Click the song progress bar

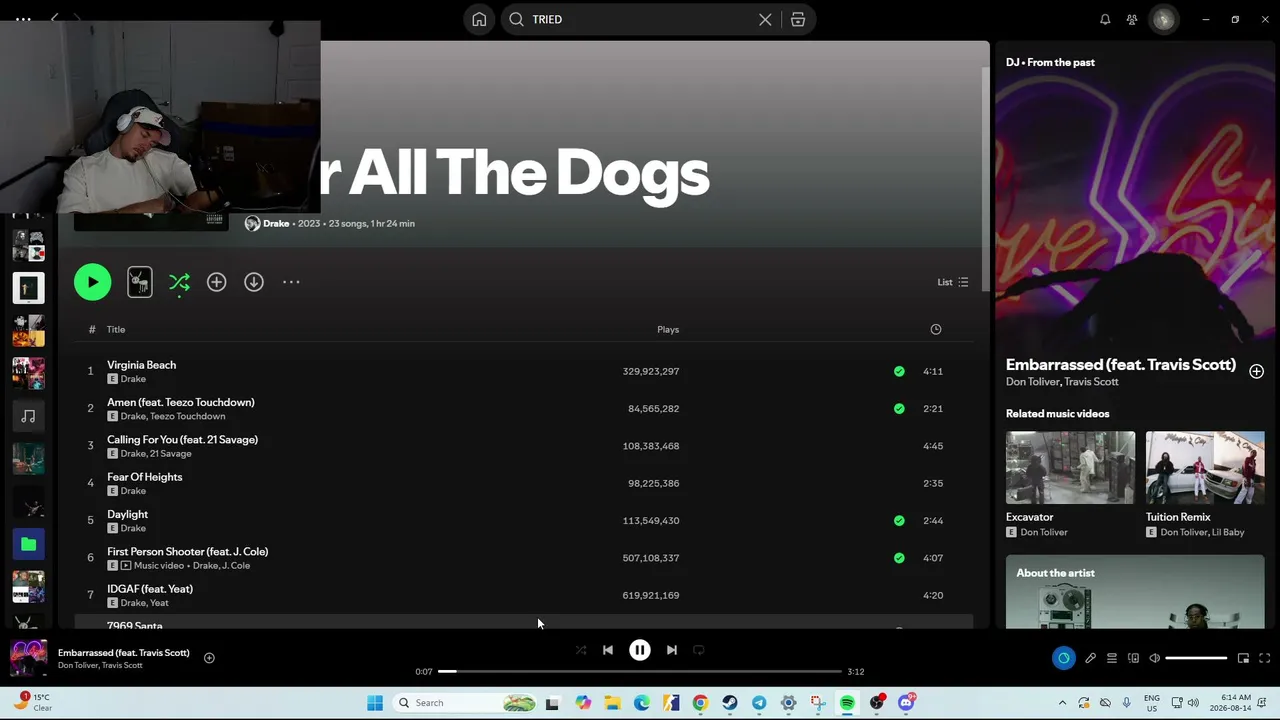pyautogui.click(x=640, y=672)
